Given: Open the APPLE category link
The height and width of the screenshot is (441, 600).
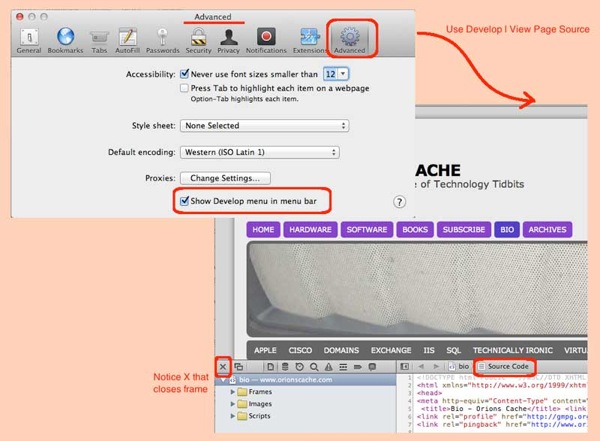Looking at the screenshot, I should tap(265, 350).
